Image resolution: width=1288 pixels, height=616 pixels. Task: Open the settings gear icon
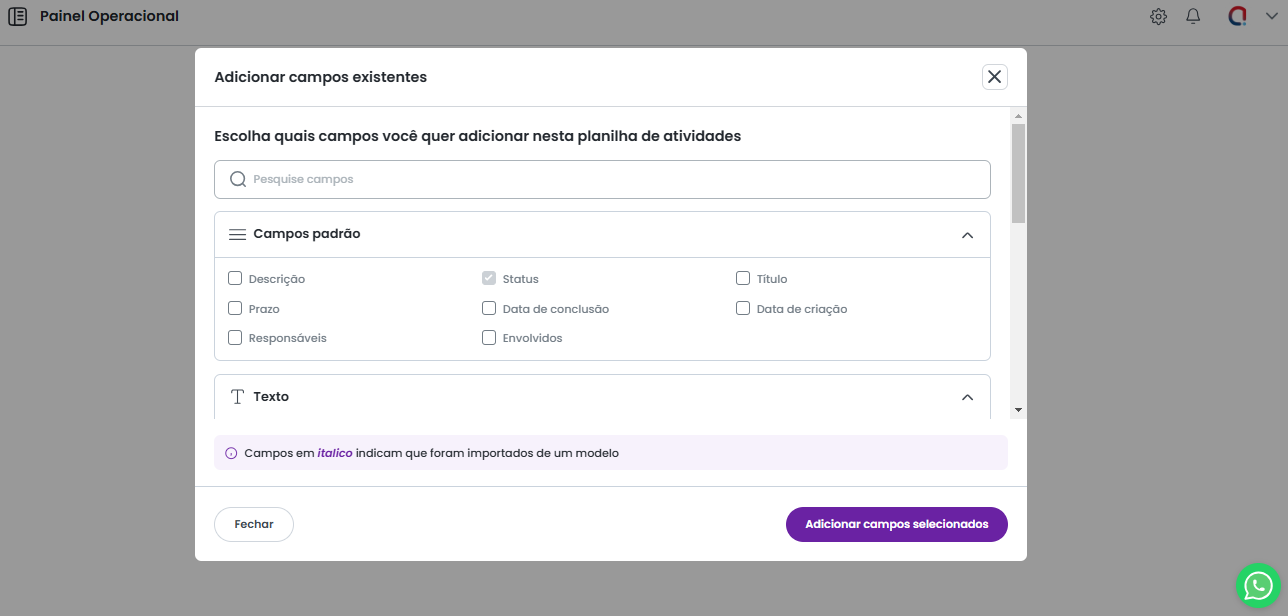(1158, 16)
